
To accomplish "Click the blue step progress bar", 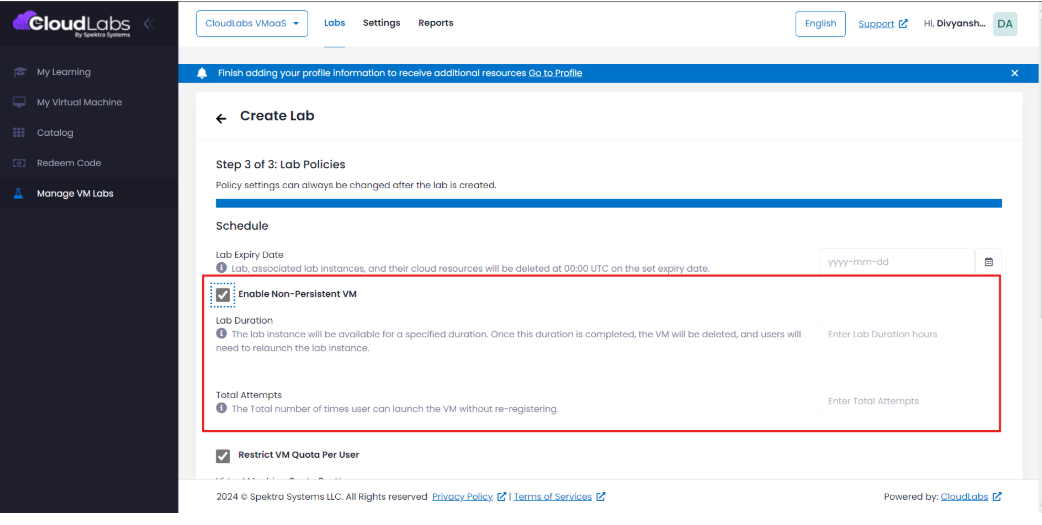I will (x=609, y=203).
